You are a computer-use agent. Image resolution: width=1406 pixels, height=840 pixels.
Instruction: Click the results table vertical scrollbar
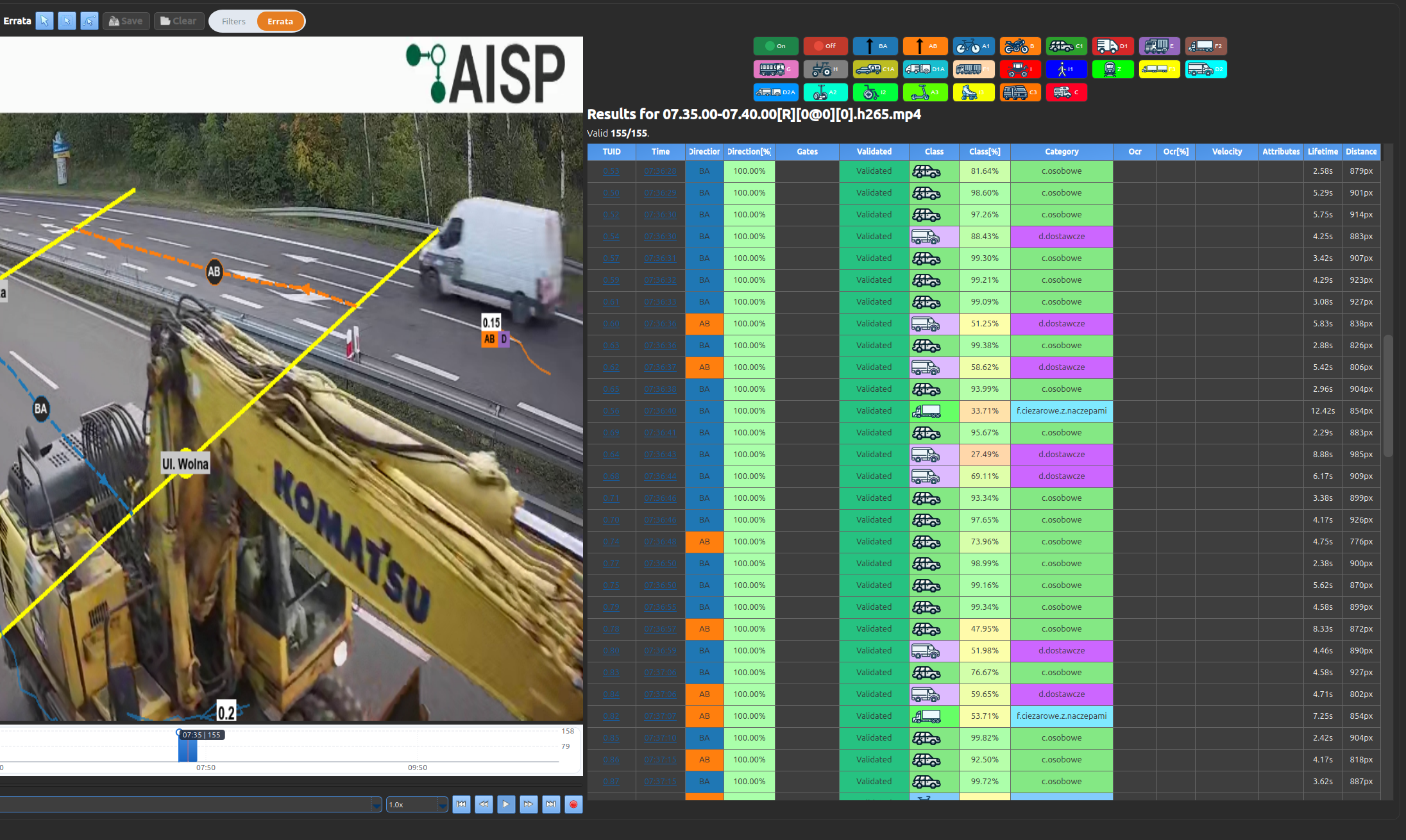click(1388, 396)
